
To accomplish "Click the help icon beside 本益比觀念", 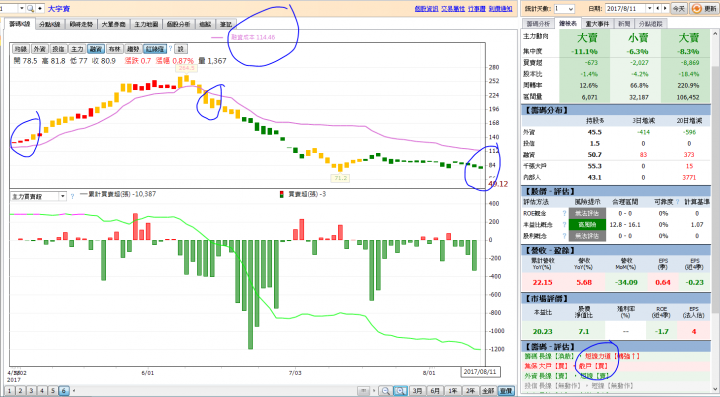I will click(x=564, y=225).
